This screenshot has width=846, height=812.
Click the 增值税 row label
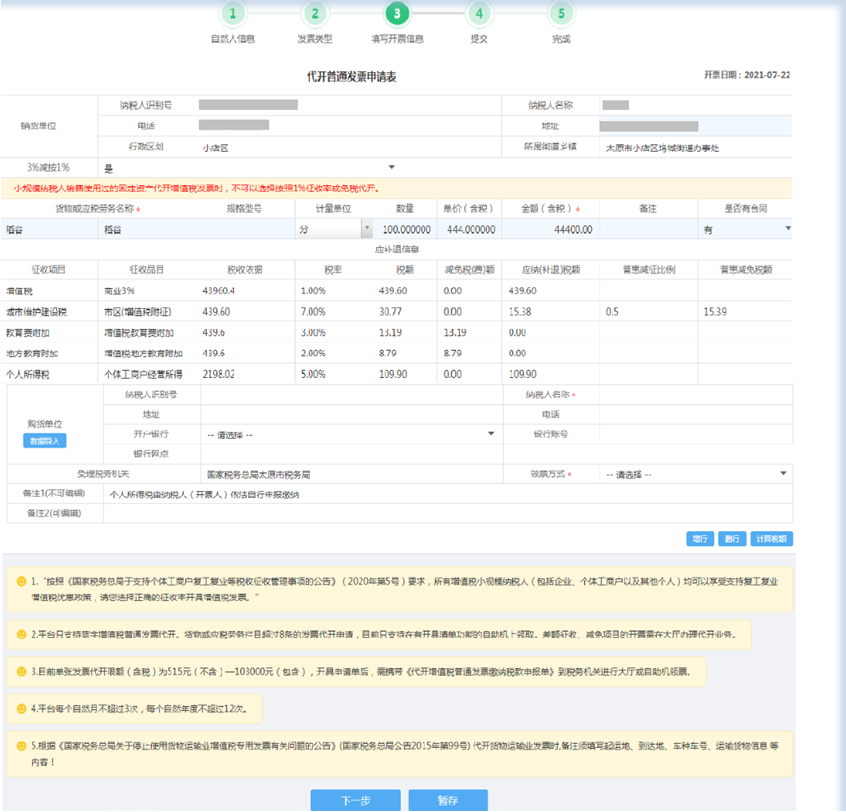click(x=19, y=291)
